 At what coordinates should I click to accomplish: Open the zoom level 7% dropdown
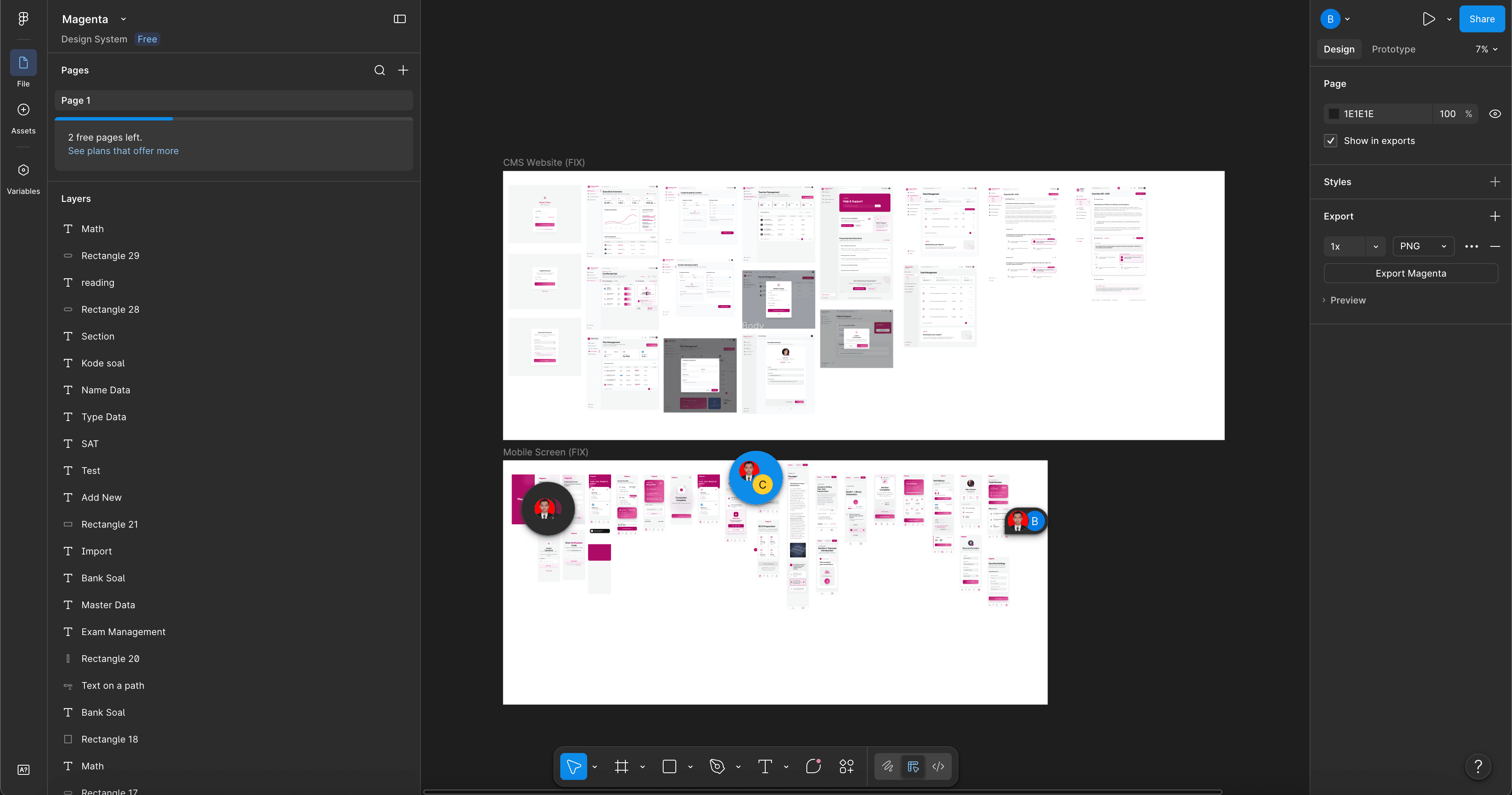1486,49
